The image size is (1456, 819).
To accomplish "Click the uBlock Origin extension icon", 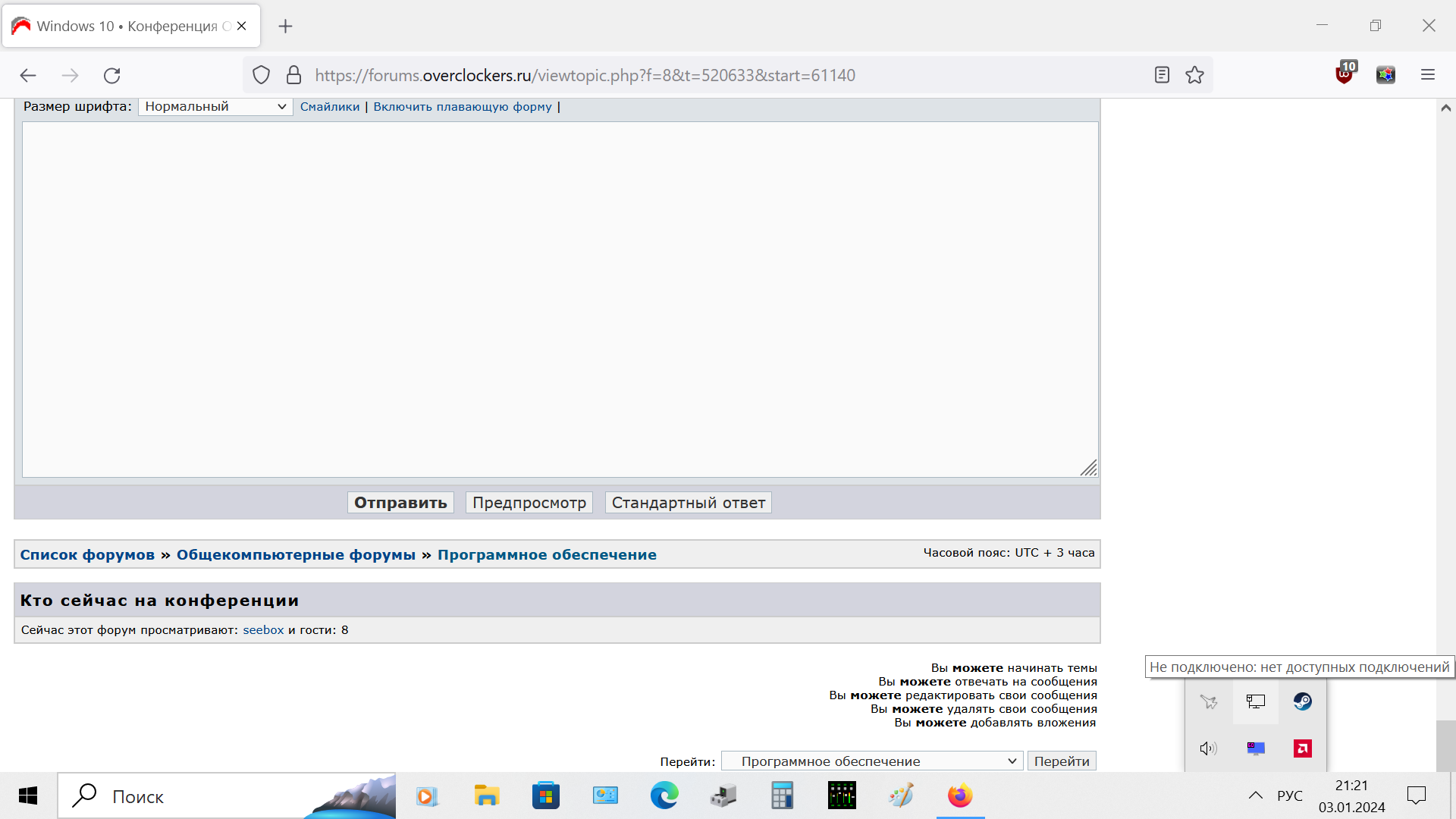I will coord(1345,74).
